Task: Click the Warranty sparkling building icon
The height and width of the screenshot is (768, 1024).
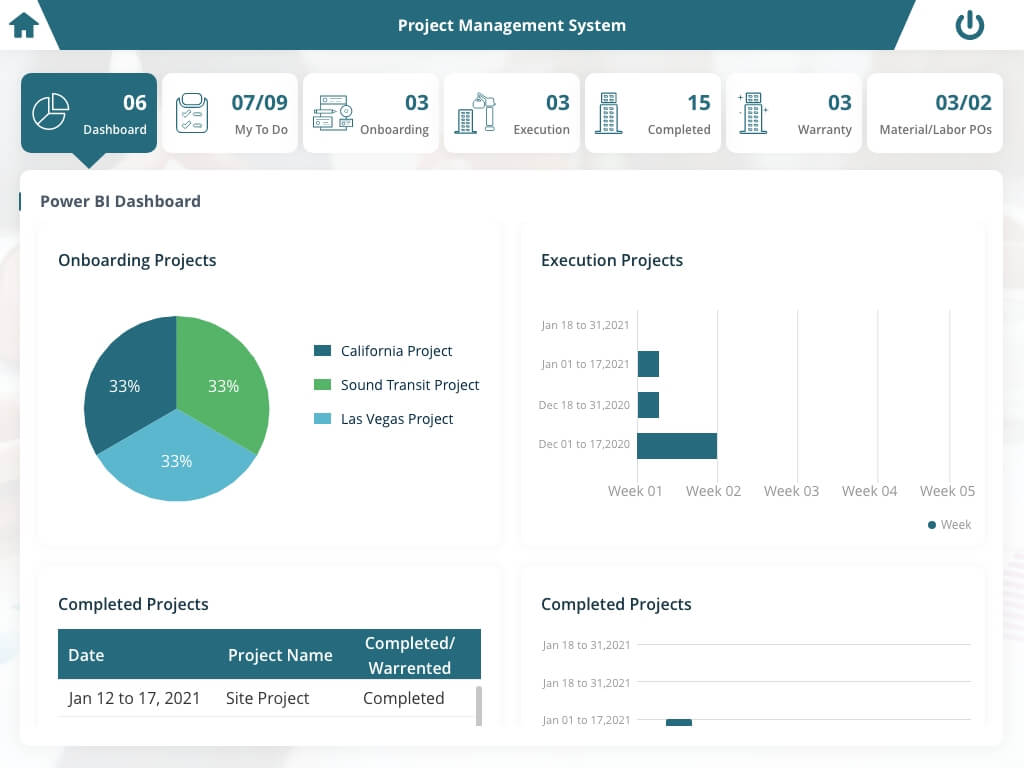Action: (752, 113)
